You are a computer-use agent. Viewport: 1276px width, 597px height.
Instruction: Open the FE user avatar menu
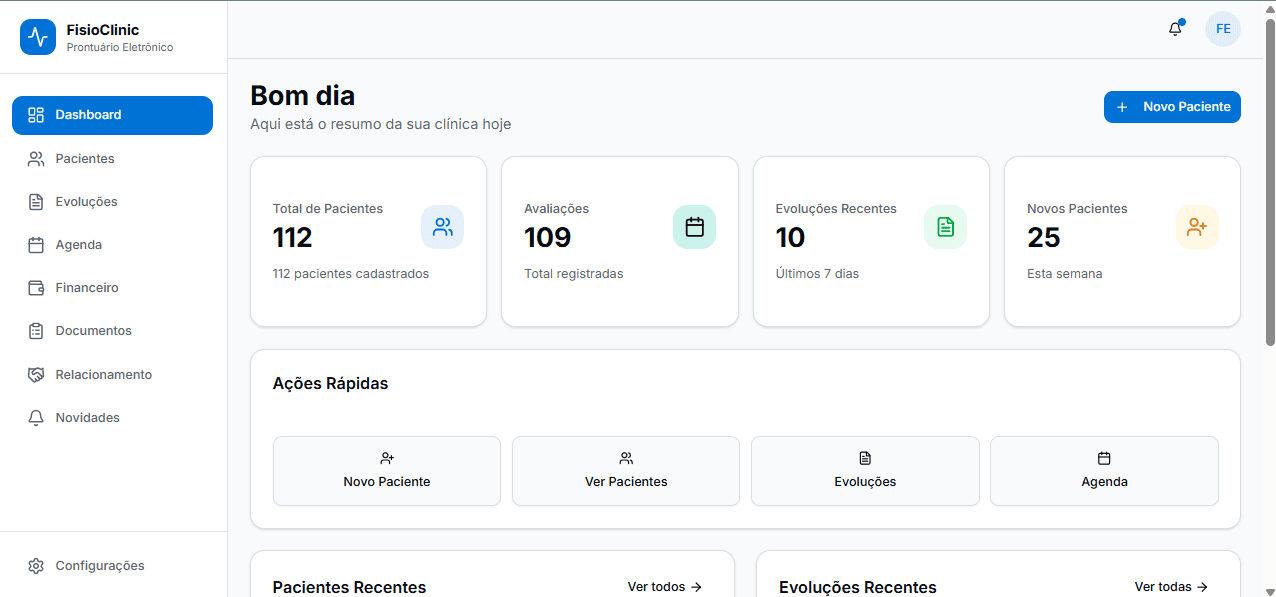tap(1222, 29)
